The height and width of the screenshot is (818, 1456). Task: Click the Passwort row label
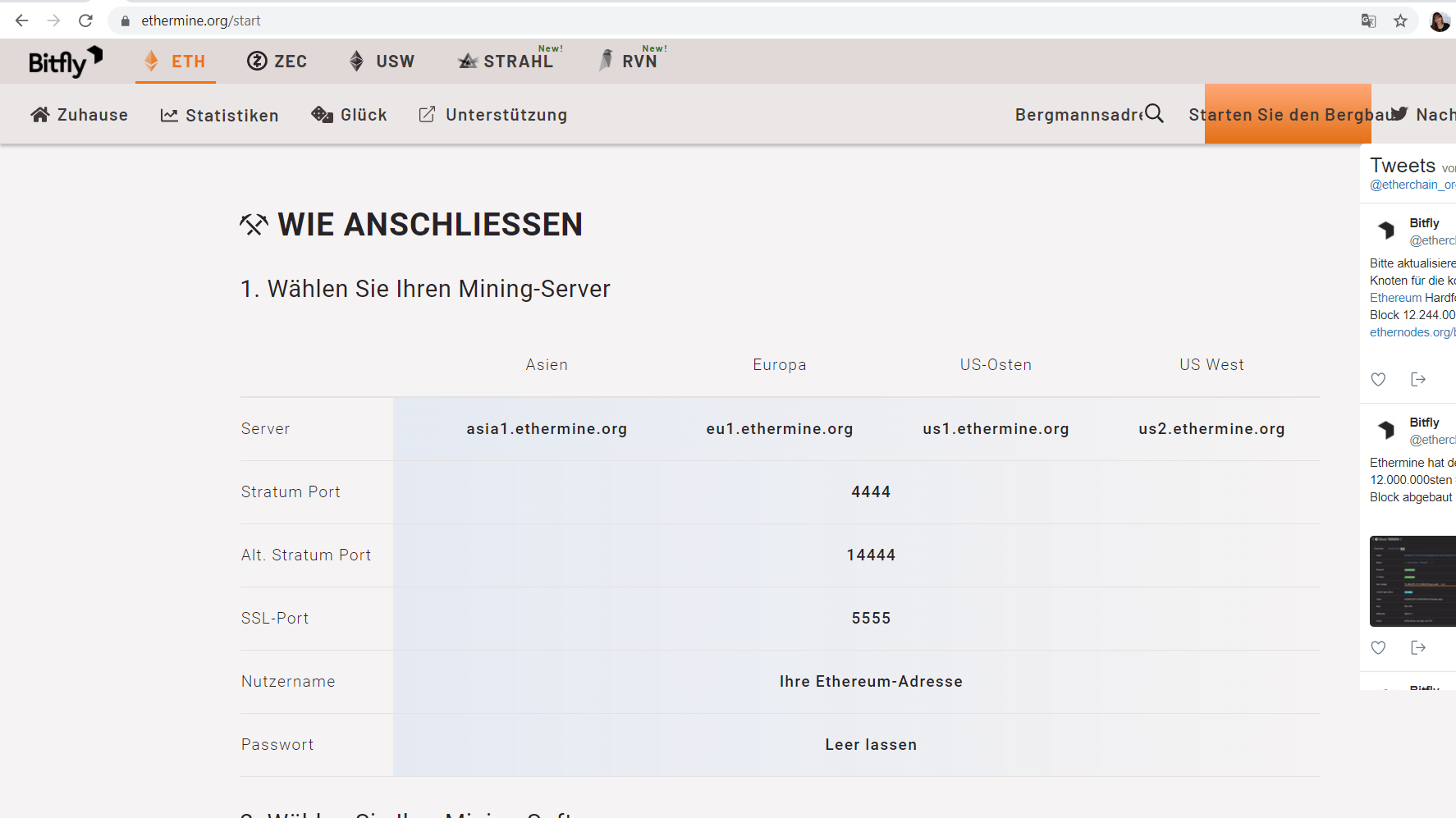(277, 745)
